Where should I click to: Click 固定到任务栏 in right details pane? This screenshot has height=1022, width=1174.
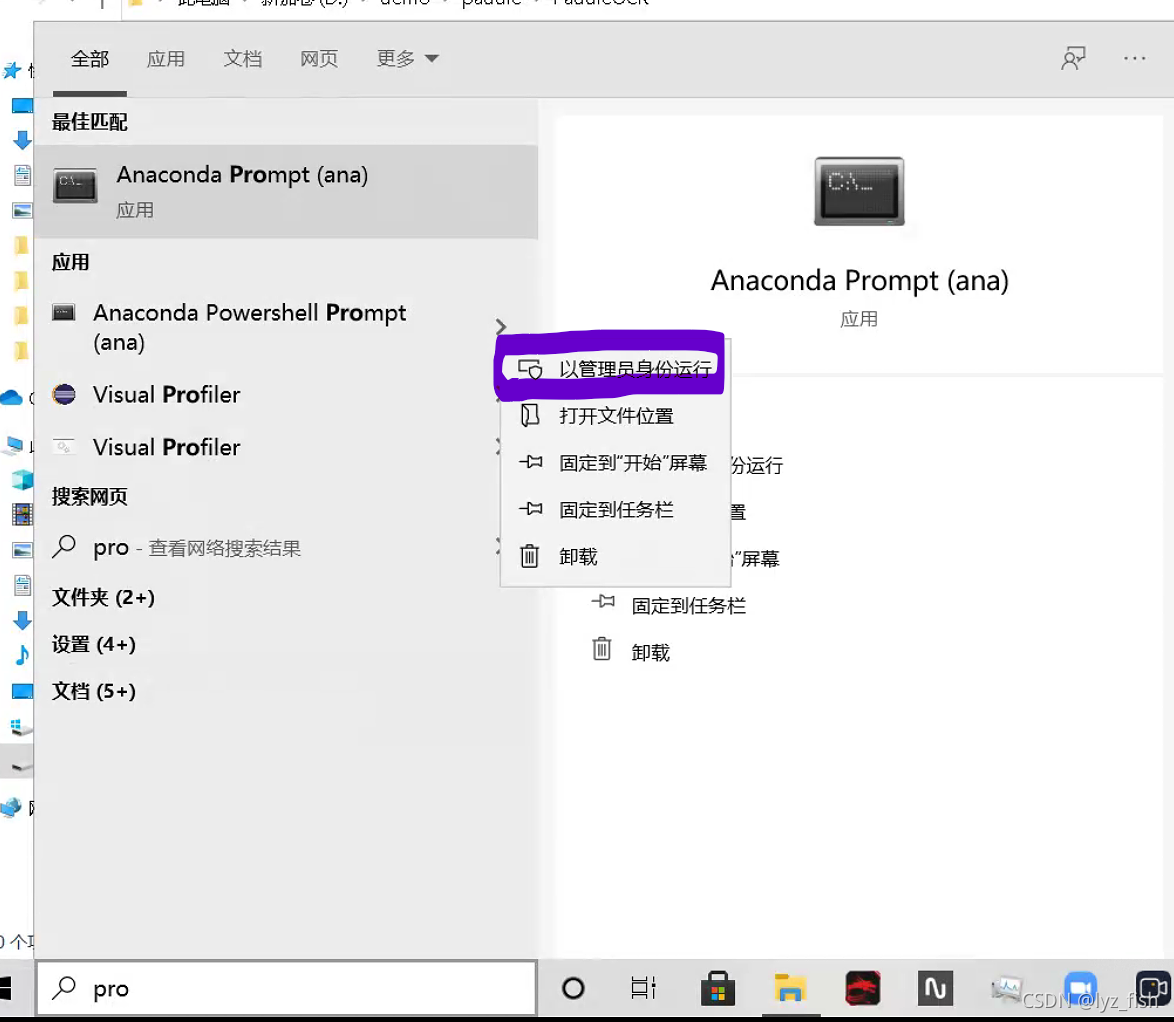(689, 606)
